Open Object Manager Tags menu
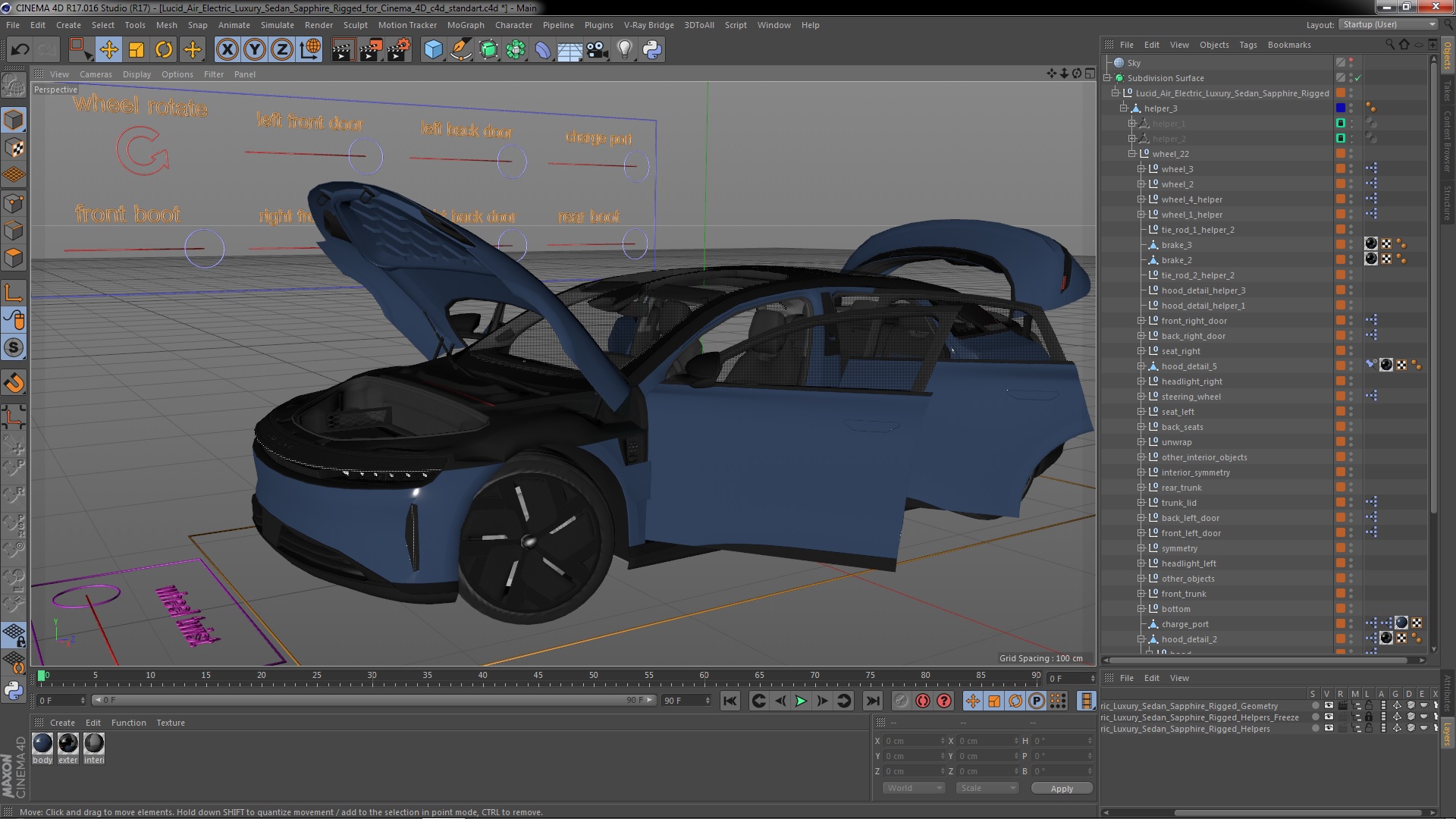The width and height of the screenshot is (1456, 819). [x=1247, y=45]
